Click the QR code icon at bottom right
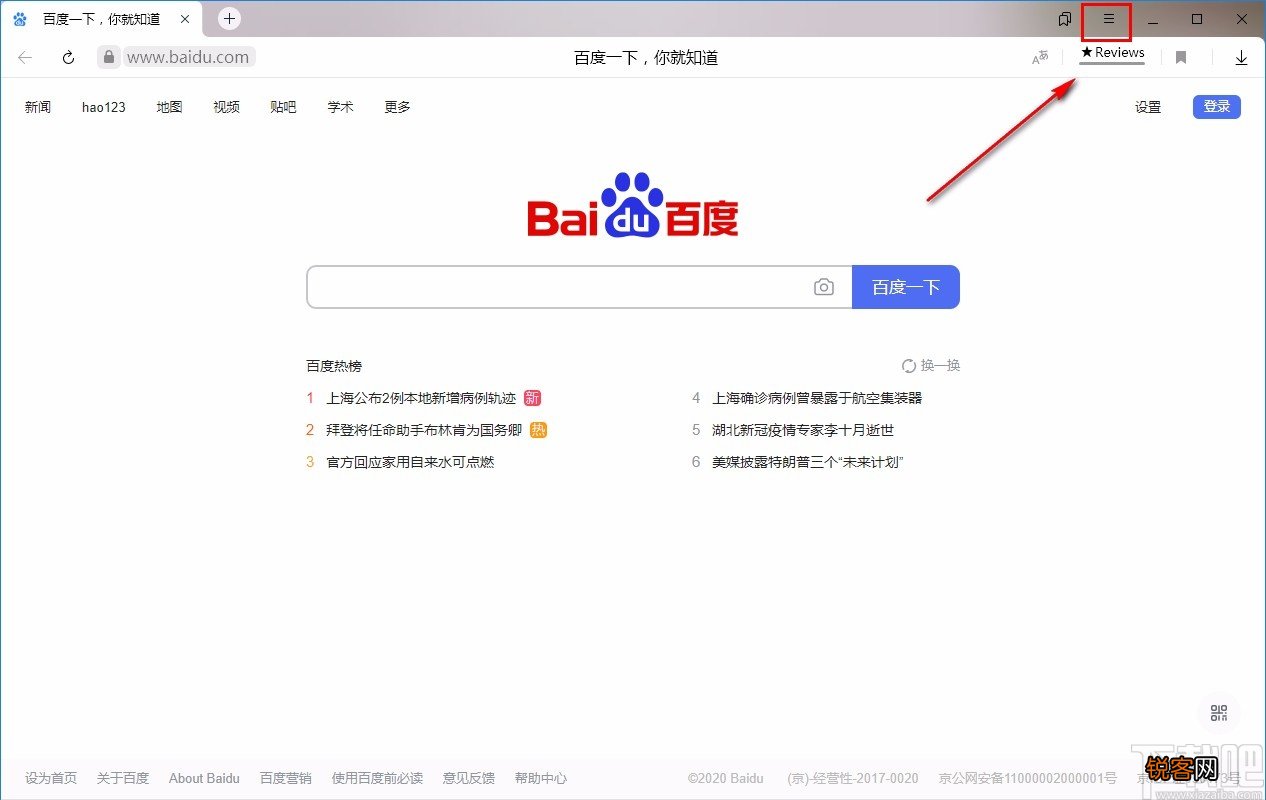The image size is (1266, 800). point(1219,713)
